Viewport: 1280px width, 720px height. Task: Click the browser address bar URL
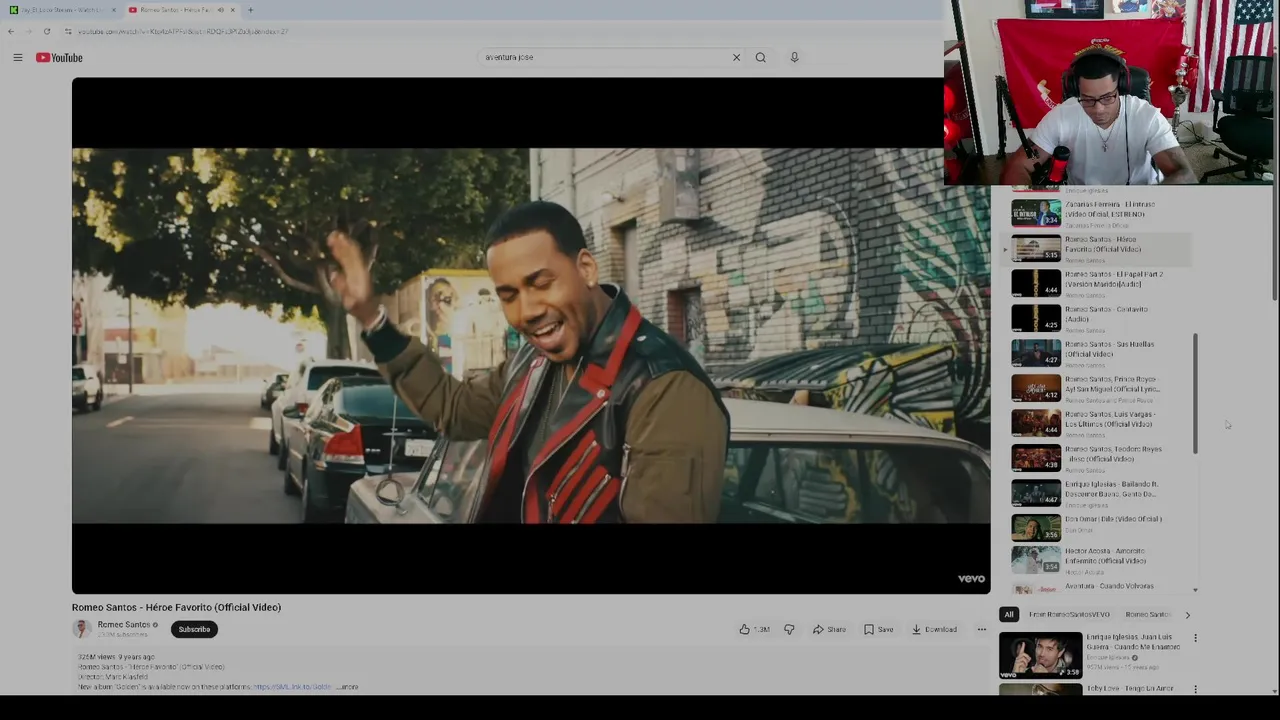click(183, 31)
